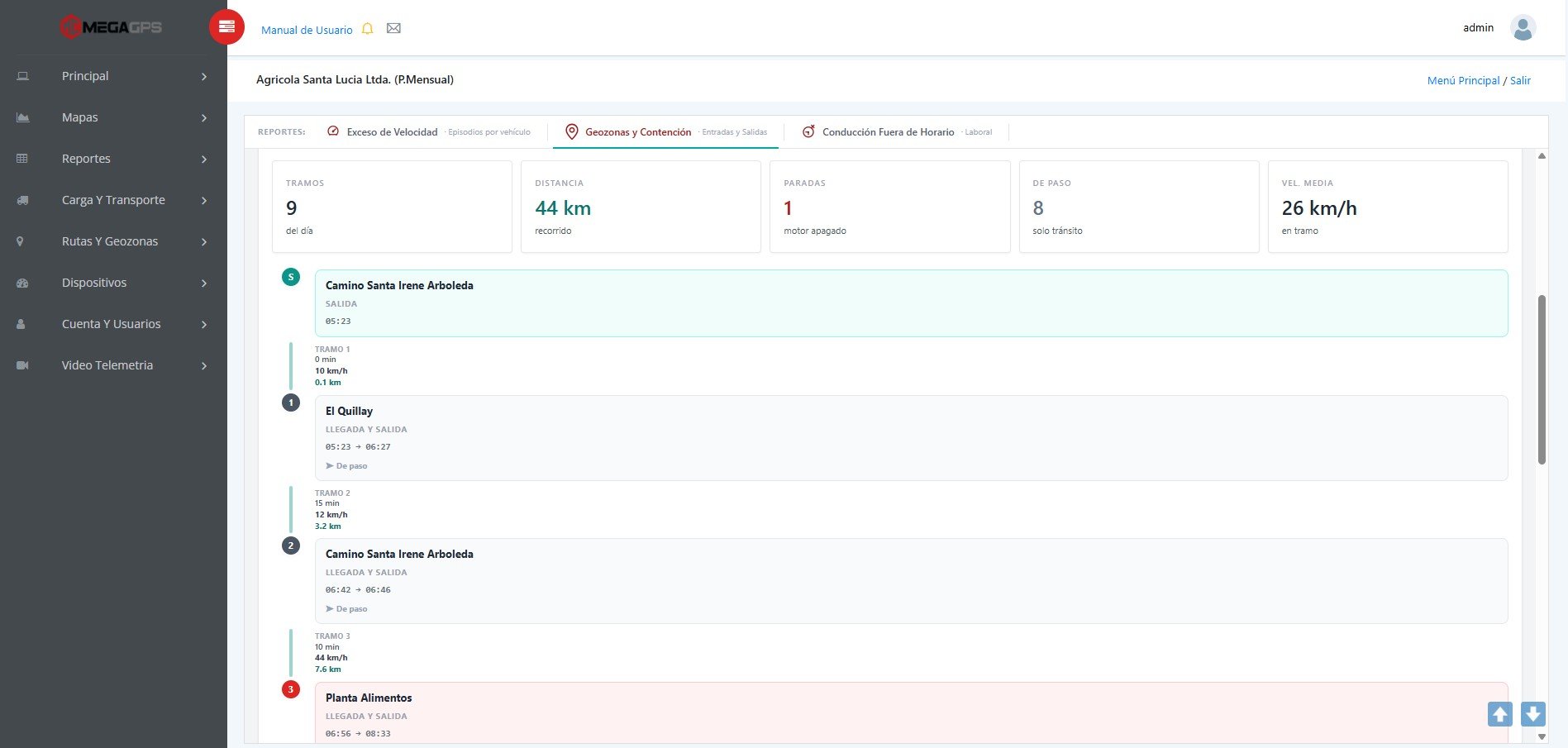Image resolution: width=1568 pixels, height=748 pixels.
Task: Expand the Reportes menu chevron
Action: pos(204,160)
